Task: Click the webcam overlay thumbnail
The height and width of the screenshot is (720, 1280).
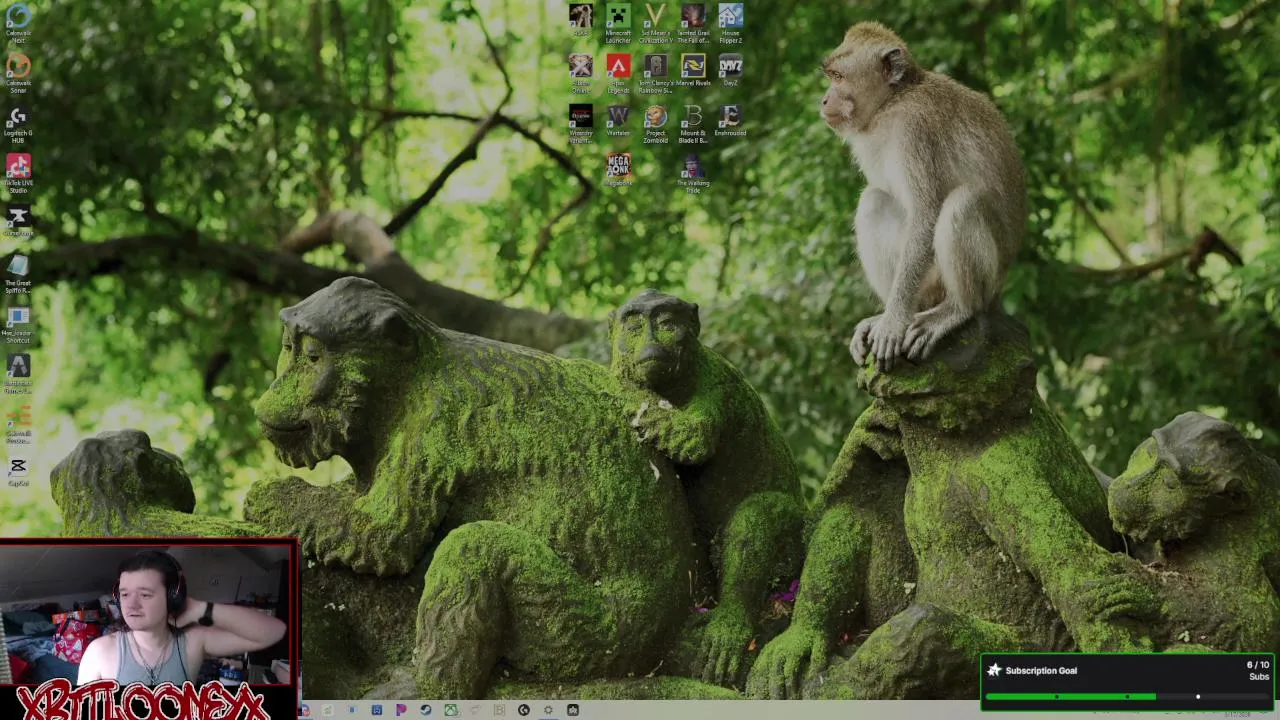Action: (149, 614)
